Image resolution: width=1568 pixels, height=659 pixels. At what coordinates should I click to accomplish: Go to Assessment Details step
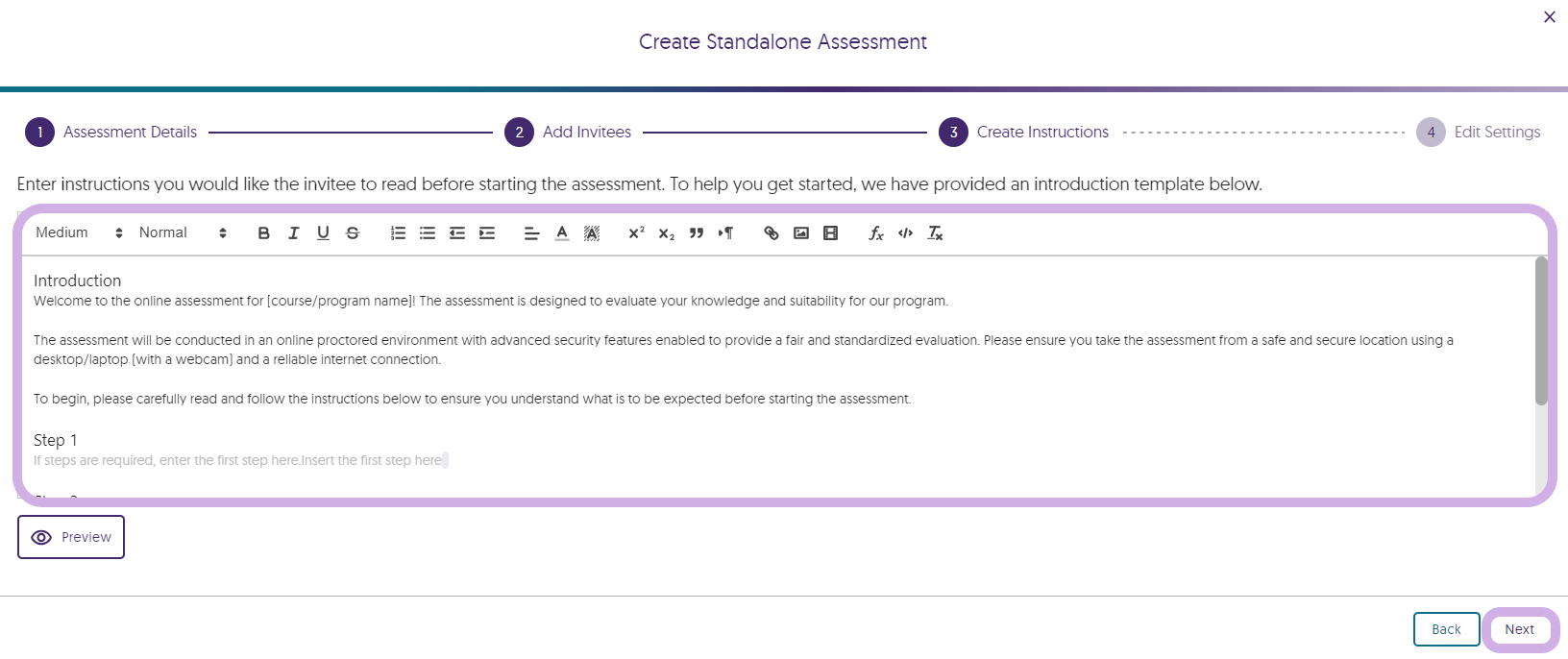[130, 133]
